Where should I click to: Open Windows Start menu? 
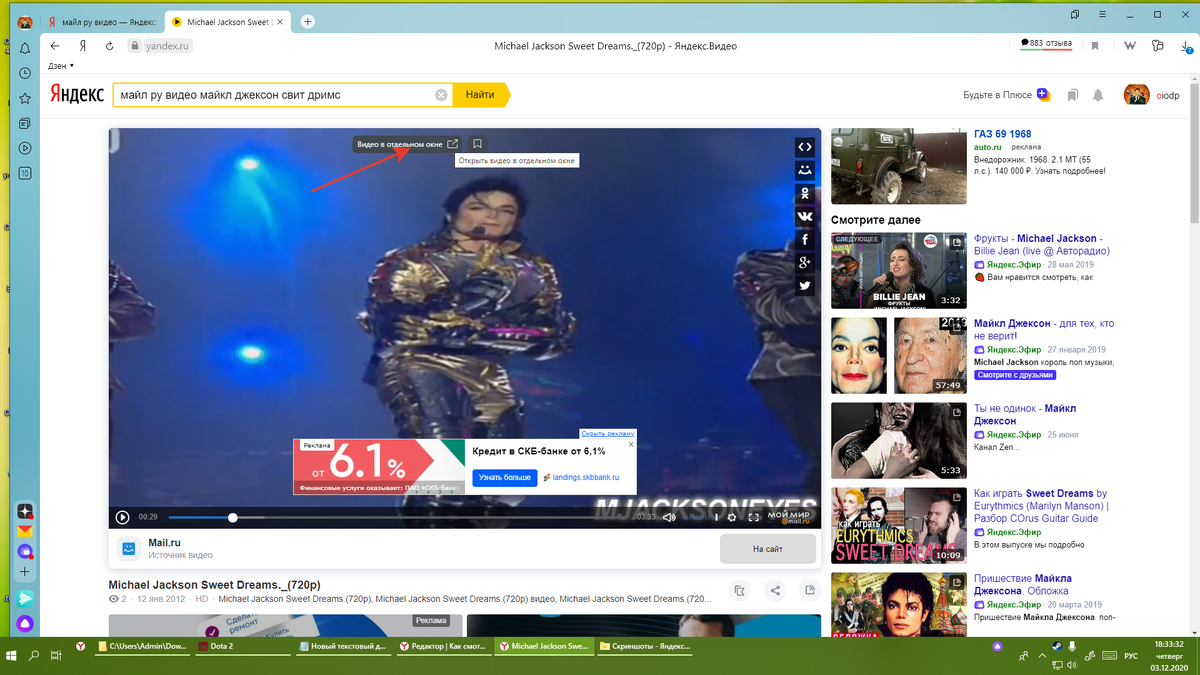click(x=12, y=655)
